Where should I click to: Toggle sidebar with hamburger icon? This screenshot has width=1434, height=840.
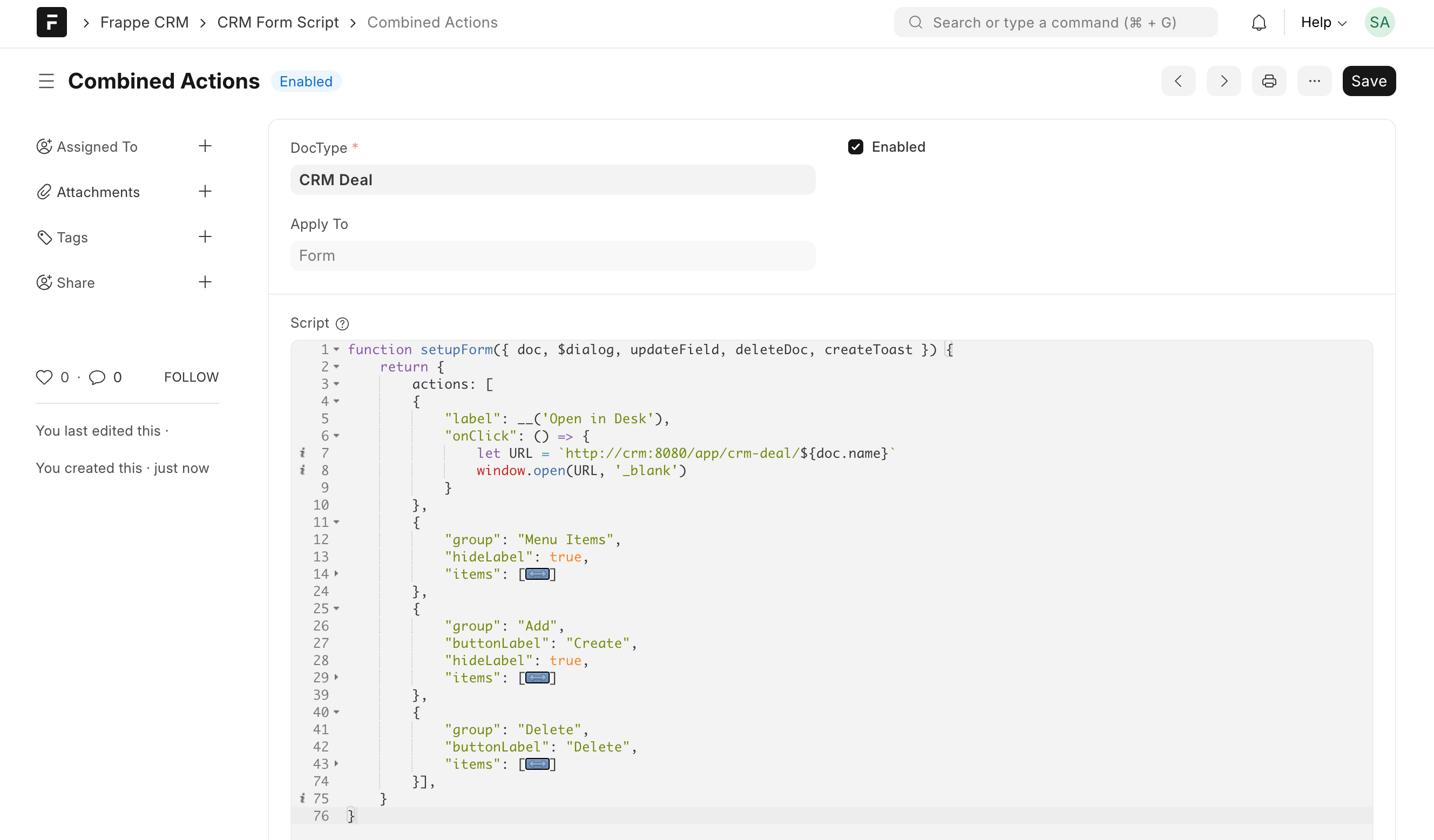pyautogui.click(x=46, y=82)
